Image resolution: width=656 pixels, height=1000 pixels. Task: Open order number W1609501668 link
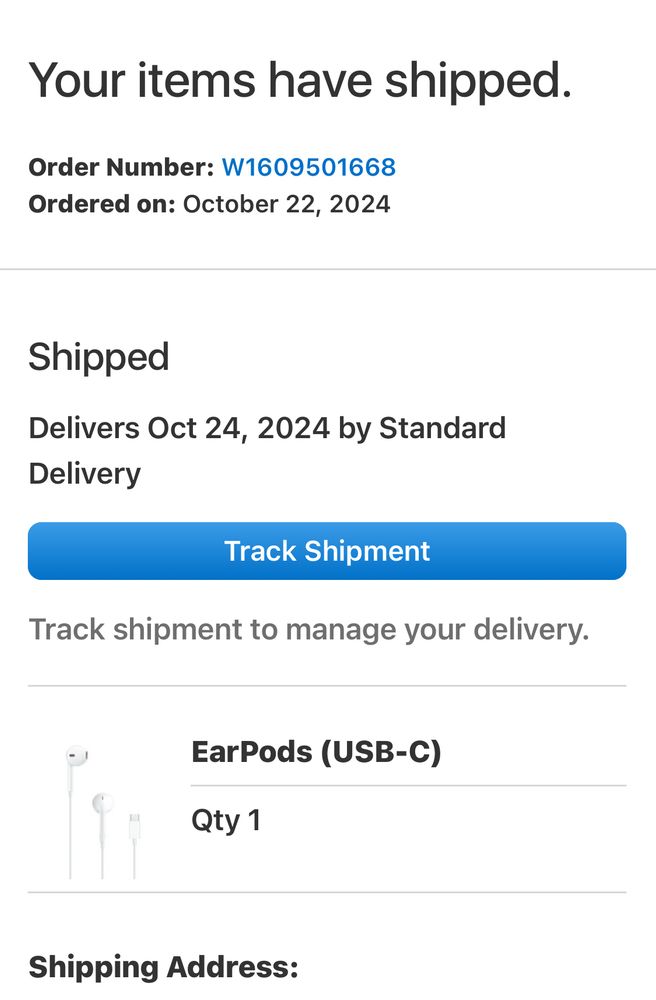pyautogui.click(x=308, y=167)
